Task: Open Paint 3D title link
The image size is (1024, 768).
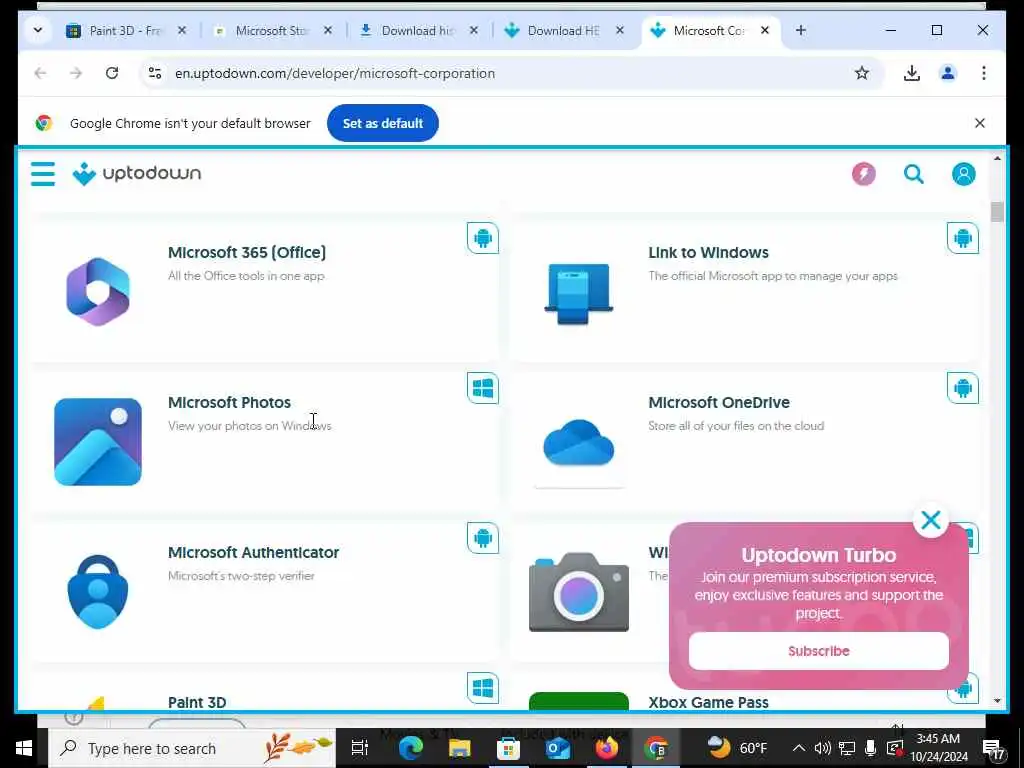Action: point(197,703)
